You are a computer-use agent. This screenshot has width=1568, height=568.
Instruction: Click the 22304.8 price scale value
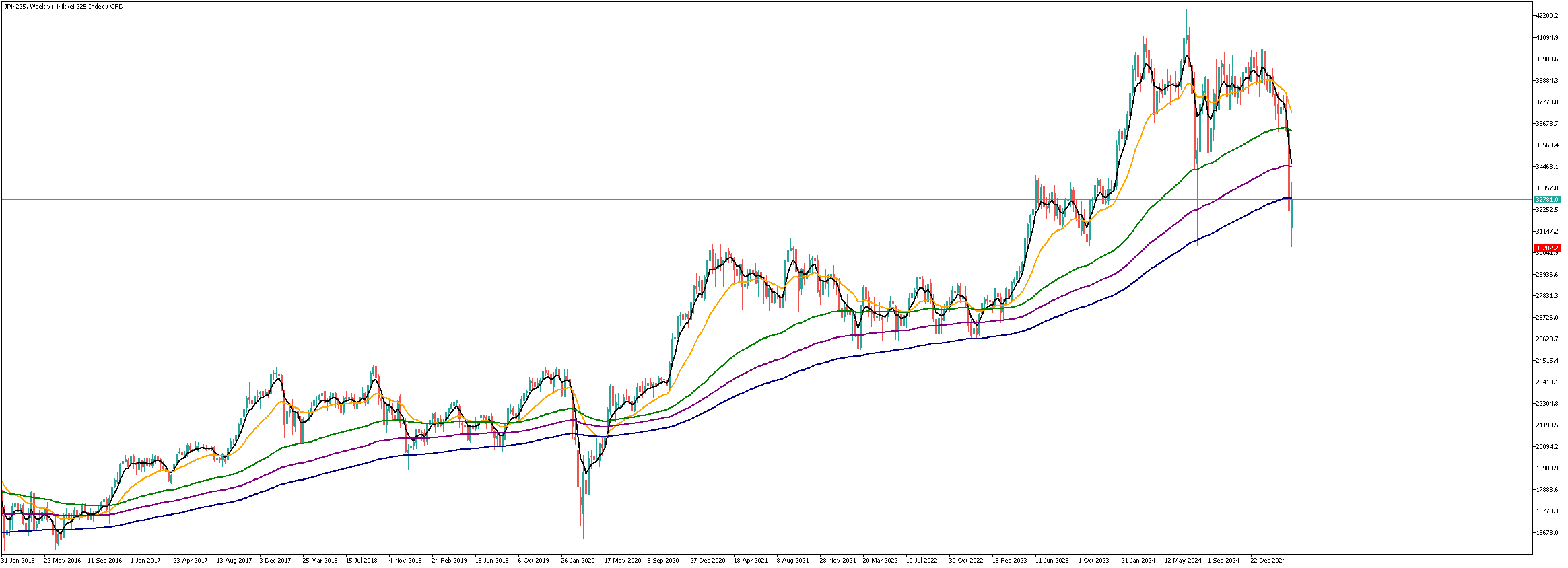click(x=1546, y=404)
